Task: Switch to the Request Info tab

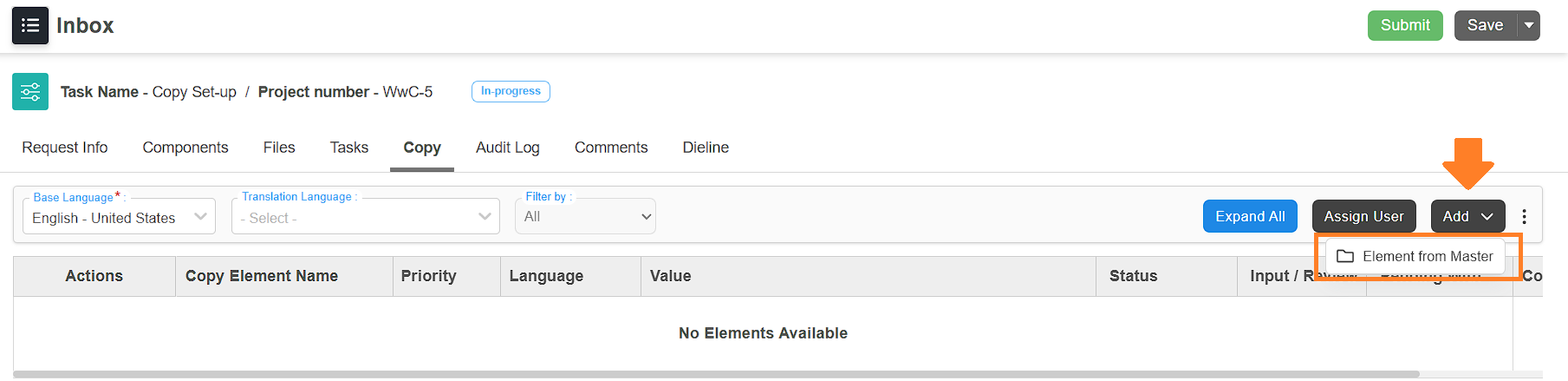Action: tap(65, 148)
